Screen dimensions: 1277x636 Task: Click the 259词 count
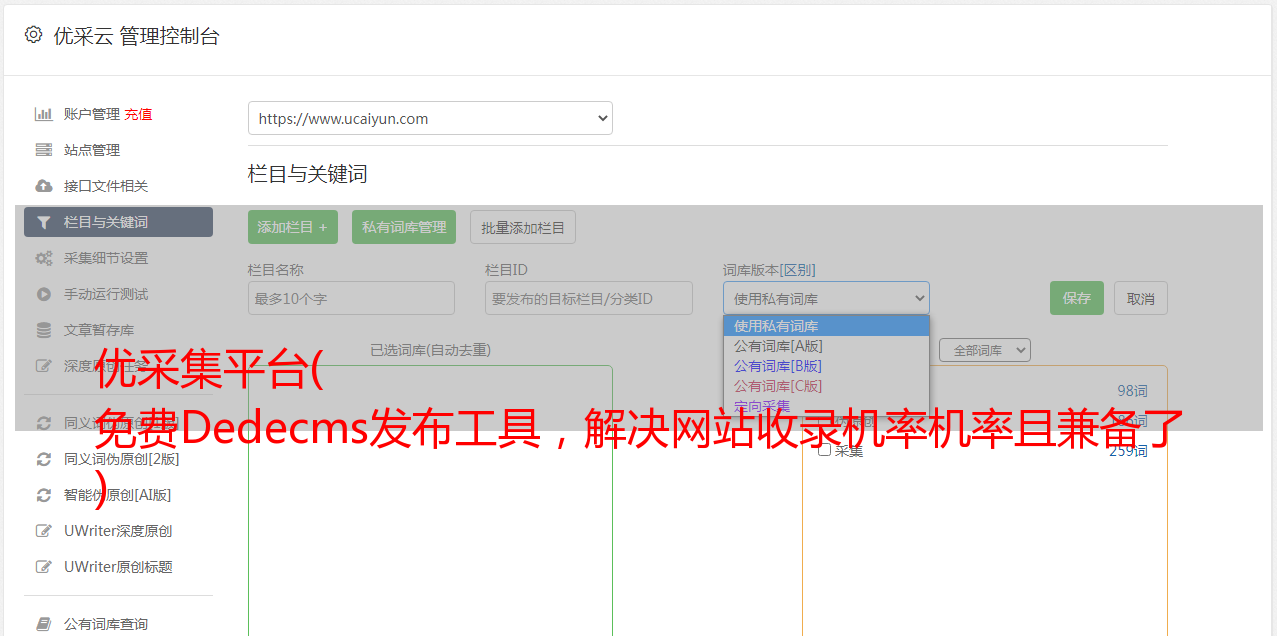[1128, 451]
